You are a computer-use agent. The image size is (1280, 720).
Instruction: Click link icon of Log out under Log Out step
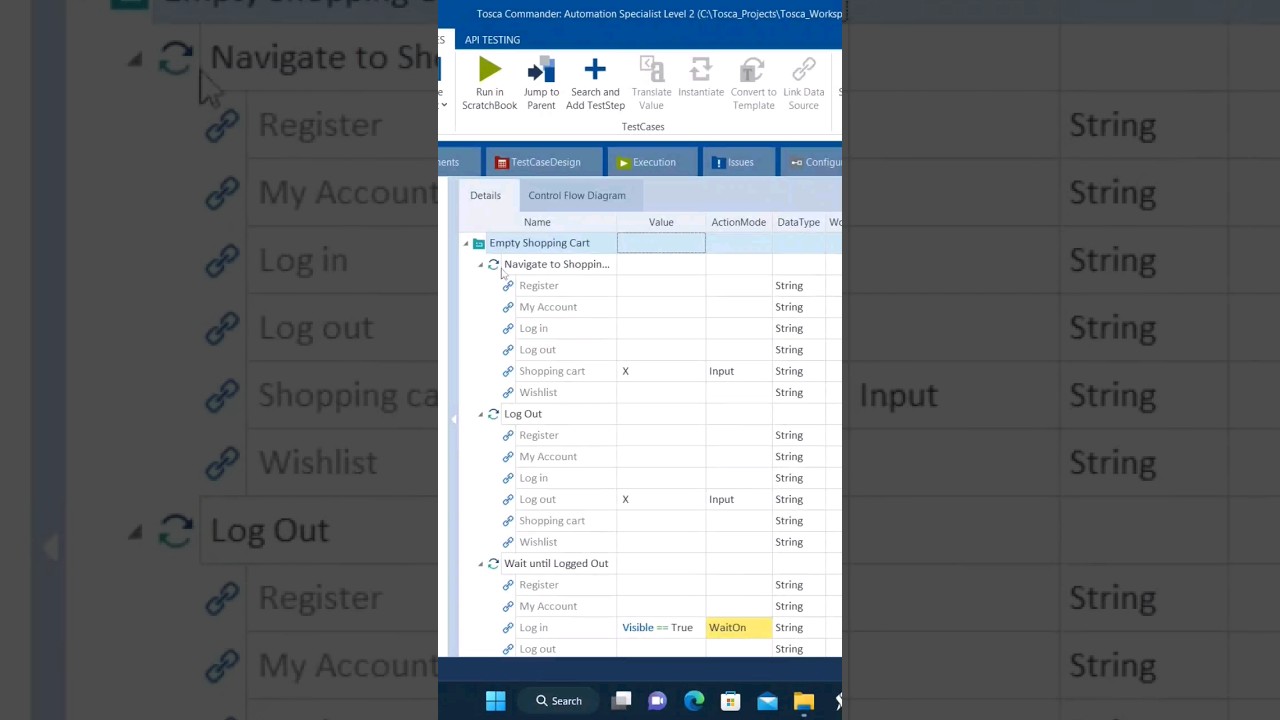508,499
